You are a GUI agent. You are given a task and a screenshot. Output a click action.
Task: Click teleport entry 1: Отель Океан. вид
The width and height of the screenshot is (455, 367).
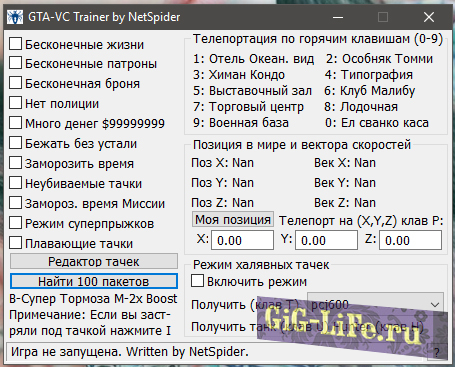253,59
